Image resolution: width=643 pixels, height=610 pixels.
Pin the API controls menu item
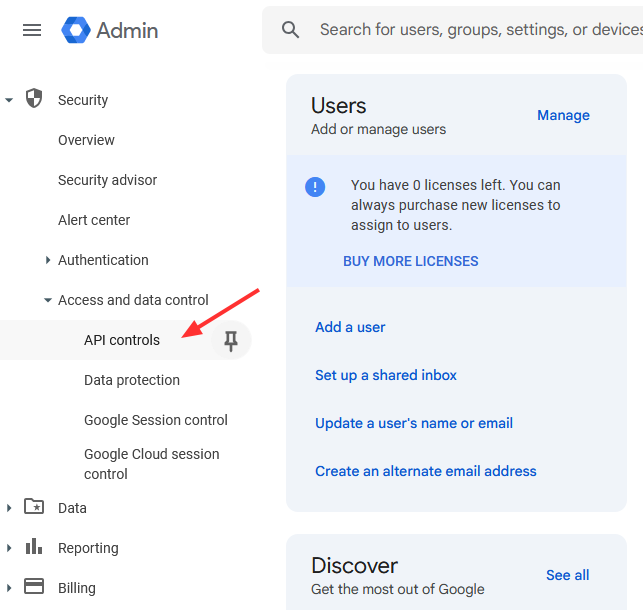point(231,341)
